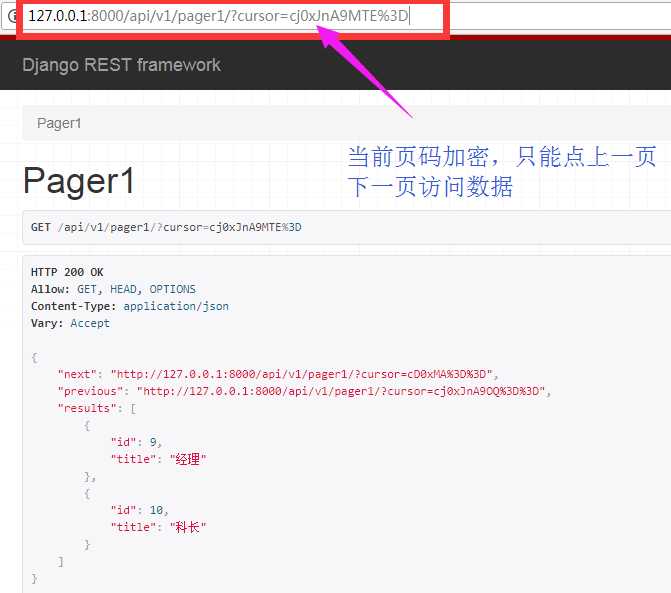This screenshot has height=593, width=671.
Task: Open the previous page cursor URL link
Action: click(x=341, y=391)
